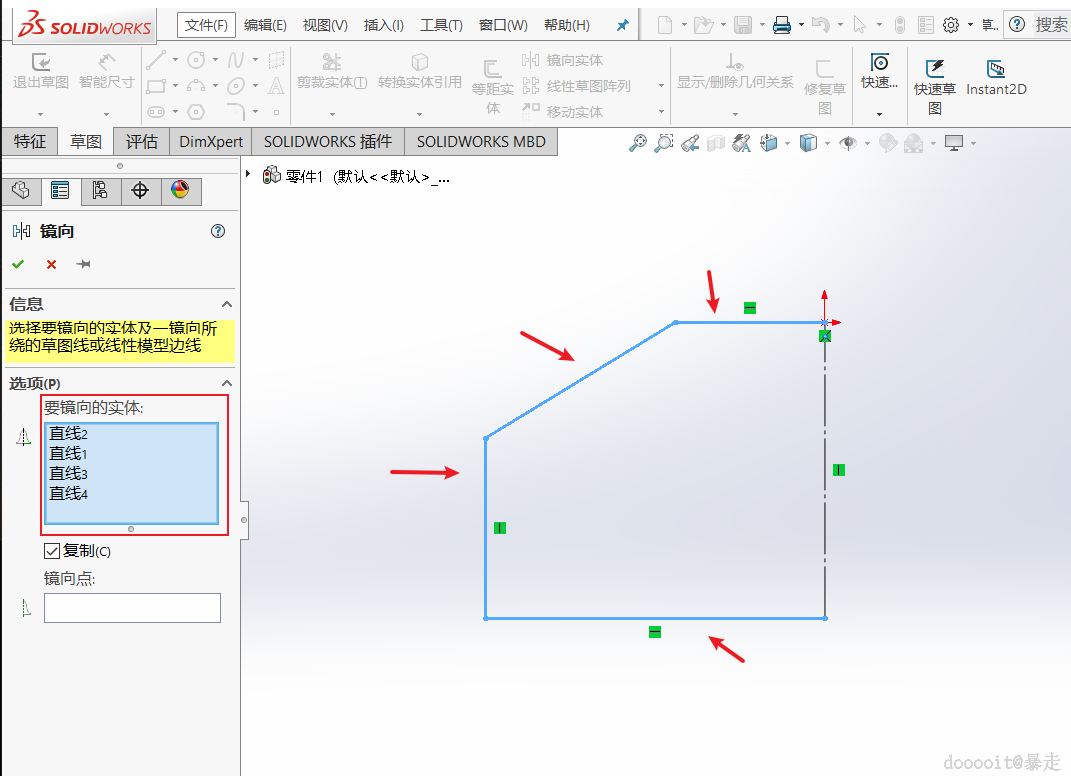This screenshot has height=776, width=1071.
Task: Collapse the 选项 section
Action: tap(227, 383)
